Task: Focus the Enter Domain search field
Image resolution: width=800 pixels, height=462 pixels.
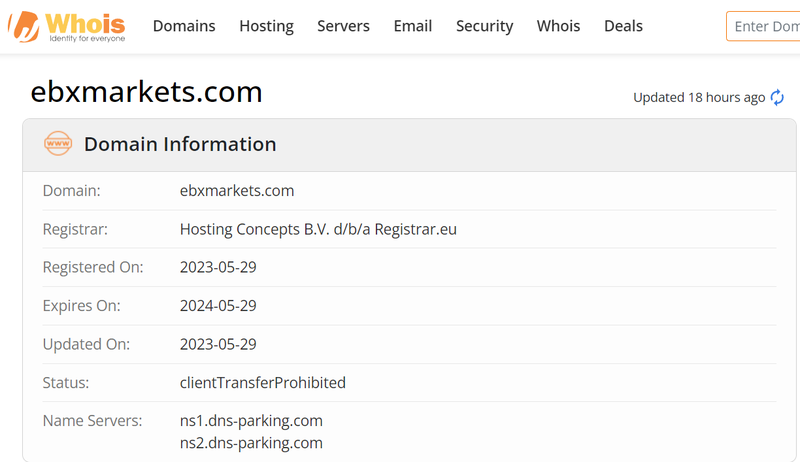Action: (765, 26)
